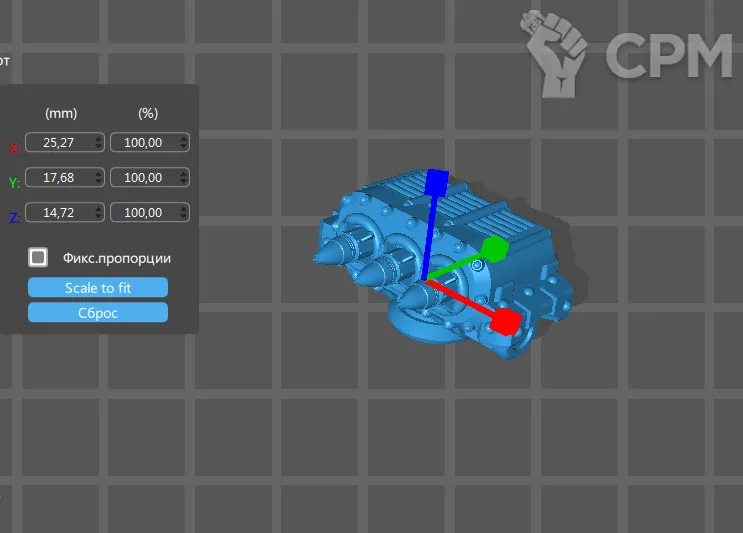The width and height of the screenshot is (743, 533).
Task: Increase X mm value with up arrow
Action: click(x=97, y=139)
